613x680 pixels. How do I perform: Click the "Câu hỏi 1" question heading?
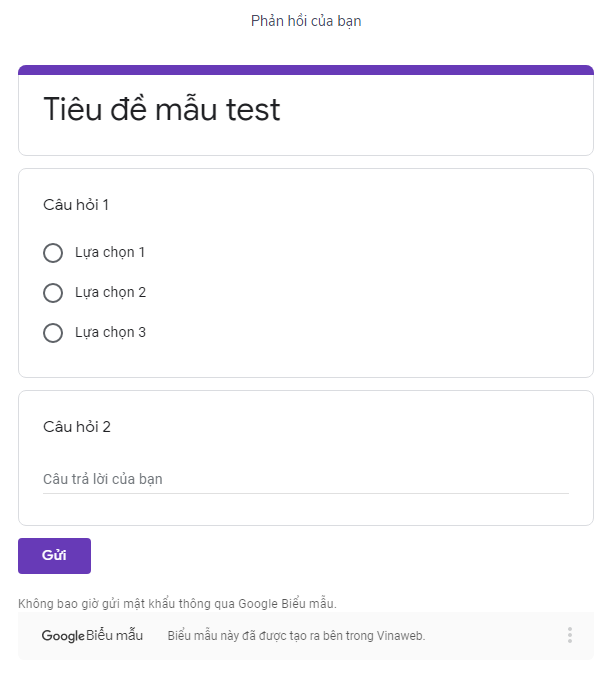[76, 205]
